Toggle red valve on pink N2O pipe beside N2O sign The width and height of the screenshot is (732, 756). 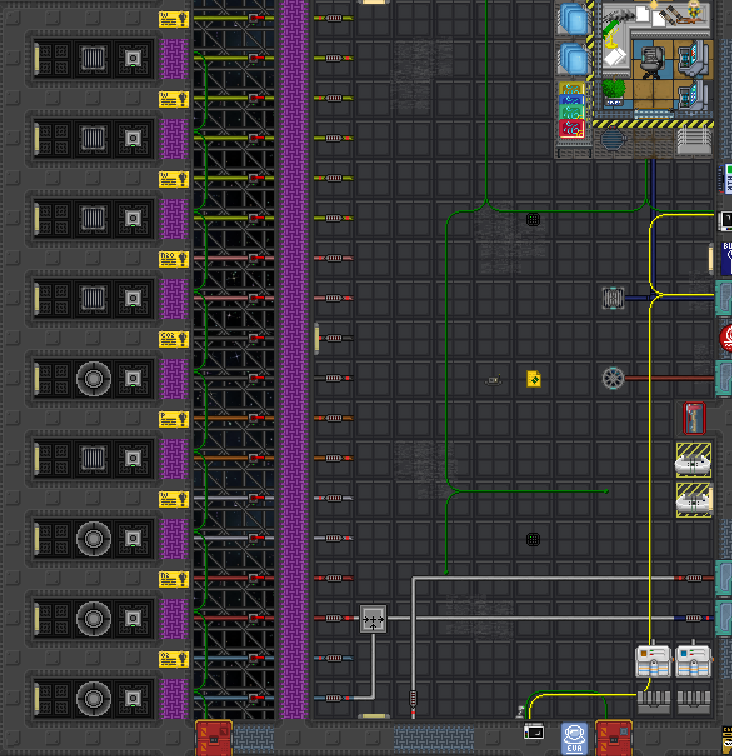tap(257, 258)
